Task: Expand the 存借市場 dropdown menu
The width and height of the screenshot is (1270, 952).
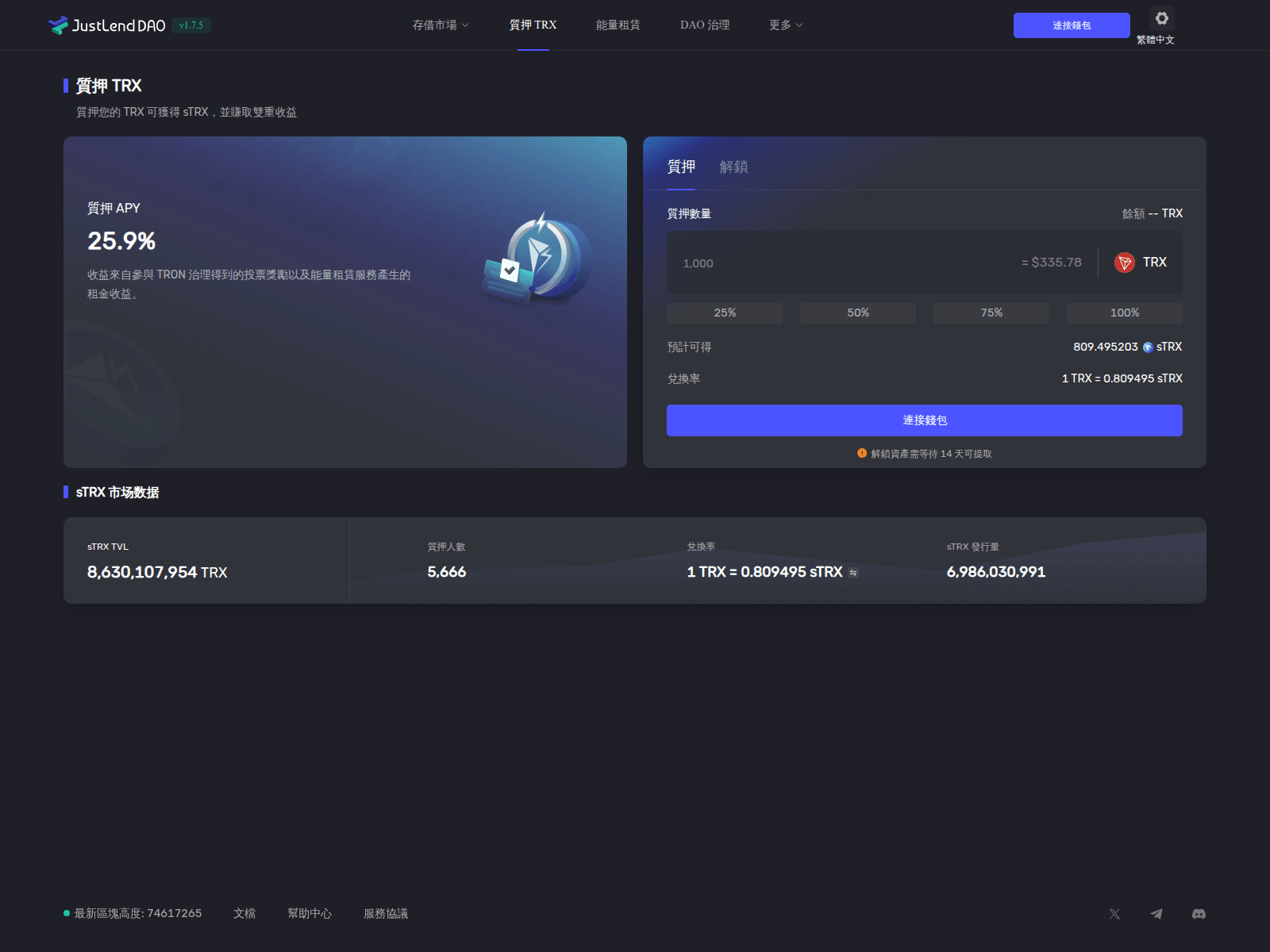Action: (x=441, y=25)
